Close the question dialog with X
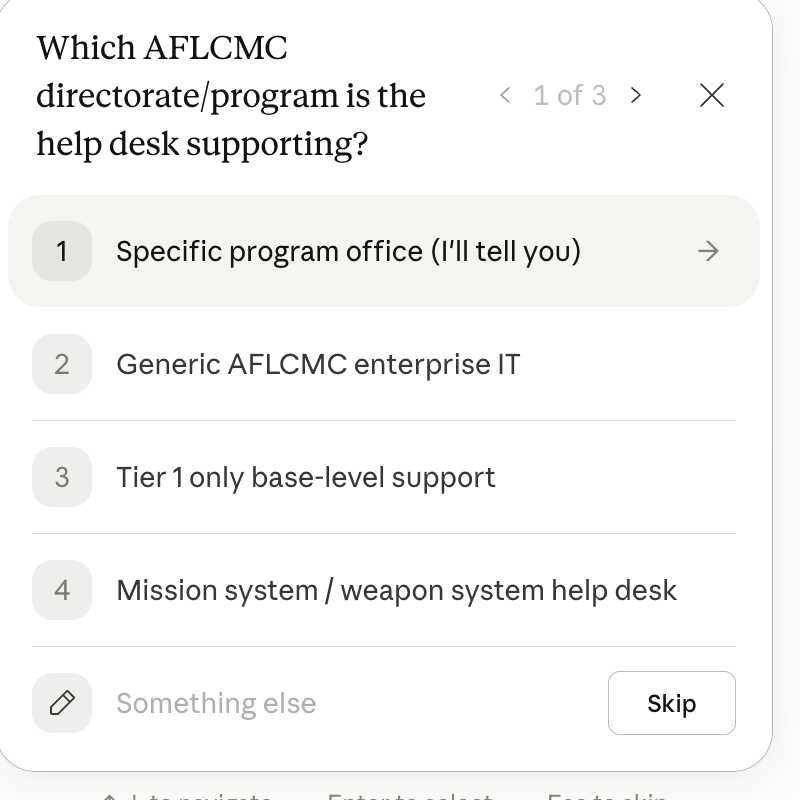The height and width of the screenshot is (800, 800). pyautogui.click(x=712, y=95)
